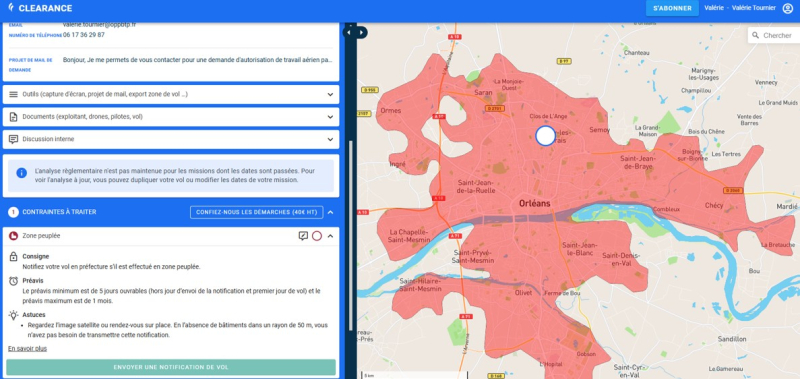Collapse the Zone peuplée constraint
Screen dimensions: 800x379
pos(330,236)
